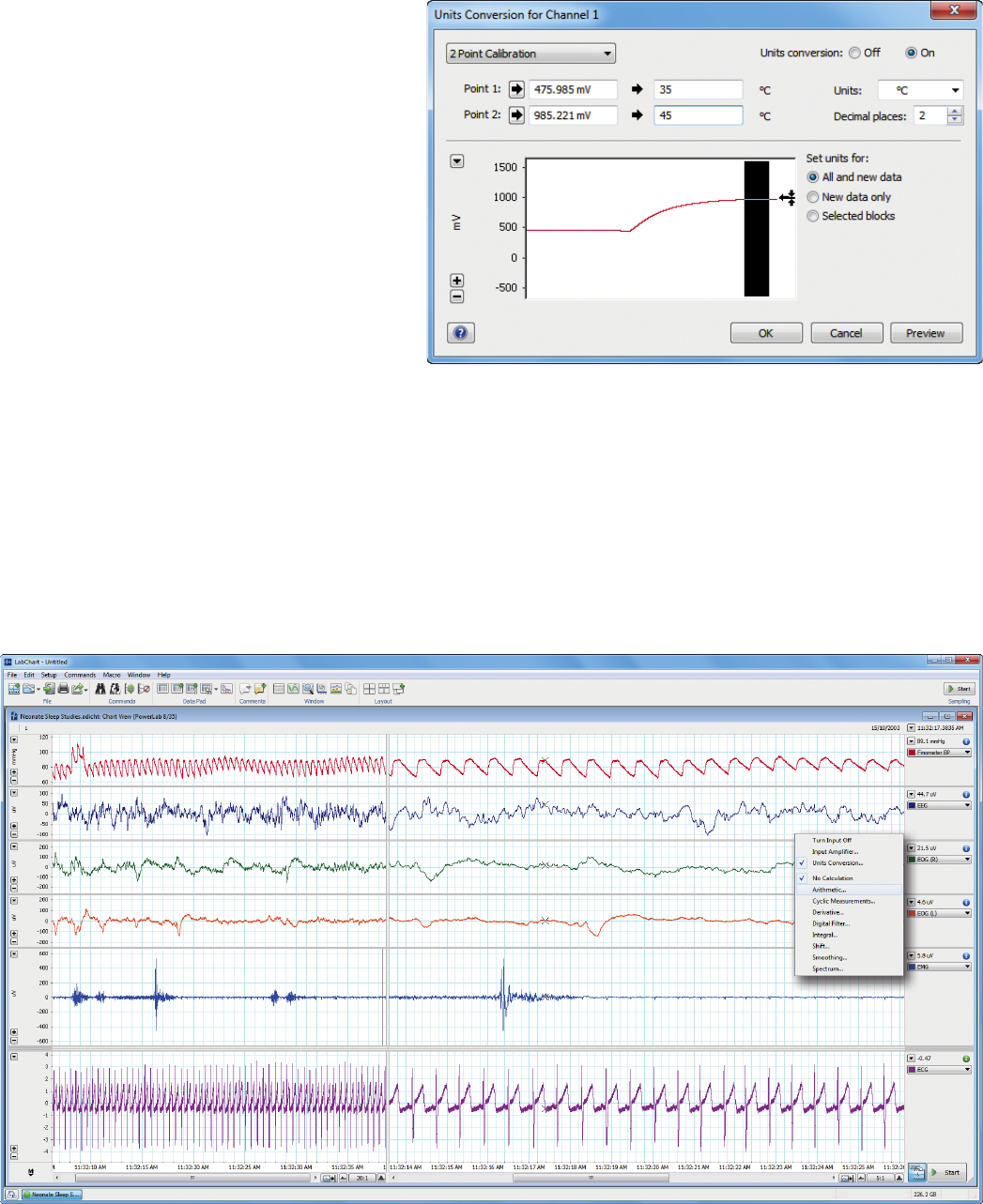
Task: Click the first Layout grid icon
Action: point(369,689)
